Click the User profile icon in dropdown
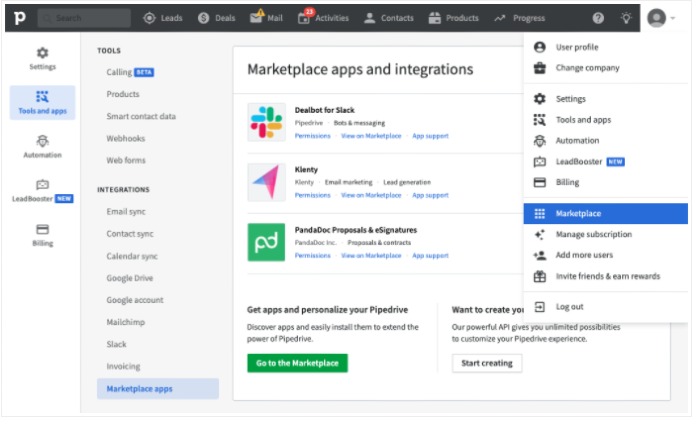700x426 pixels. point(539,47)
